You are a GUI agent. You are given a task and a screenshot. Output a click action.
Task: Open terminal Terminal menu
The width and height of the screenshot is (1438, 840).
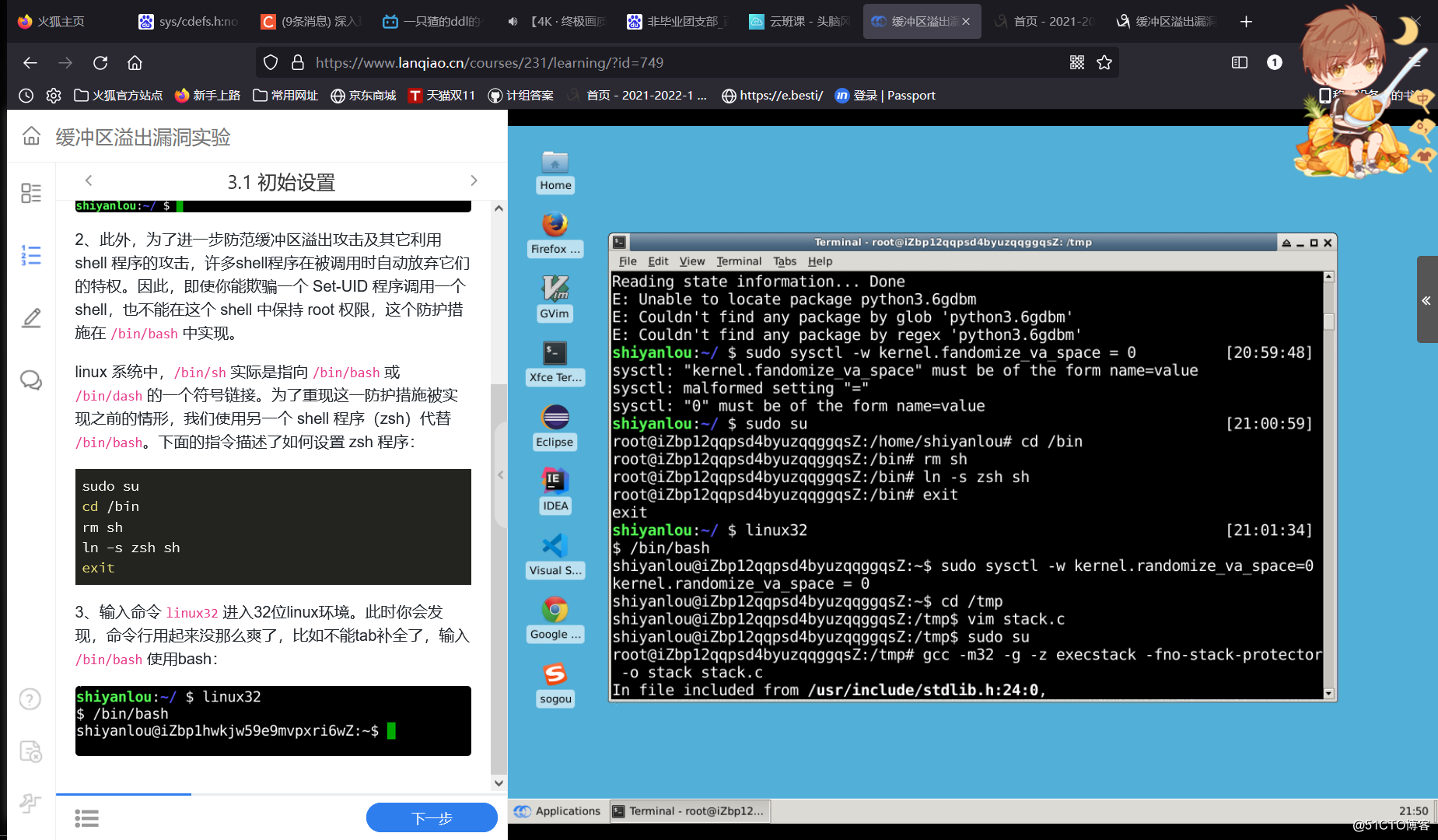coord(739,261)
